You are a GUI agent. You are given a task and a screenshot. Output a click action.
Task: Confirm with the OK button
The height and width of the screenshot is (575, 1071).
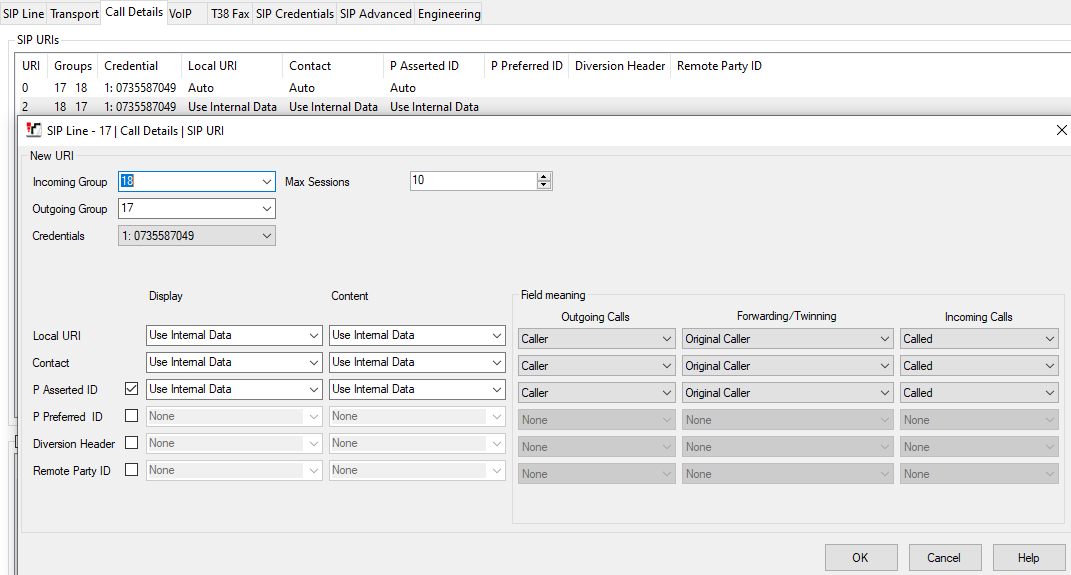(x=861, y=558)
